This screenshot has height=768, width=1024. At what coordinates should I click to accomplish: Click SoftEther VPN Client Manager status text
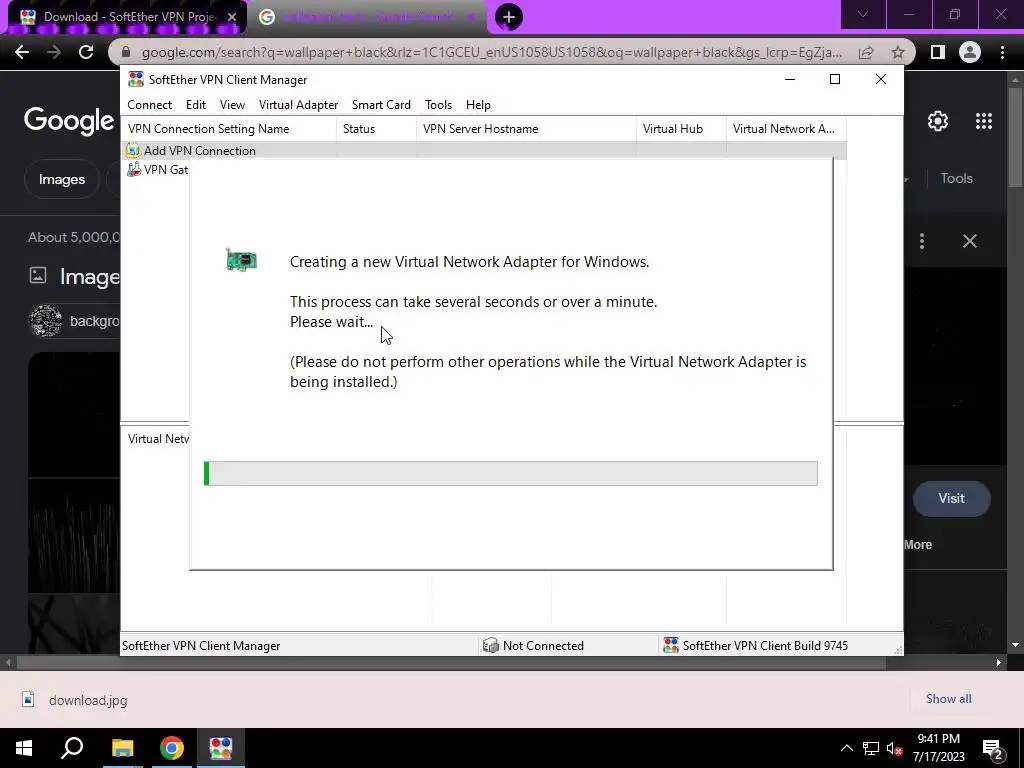(x=201, y=645)
